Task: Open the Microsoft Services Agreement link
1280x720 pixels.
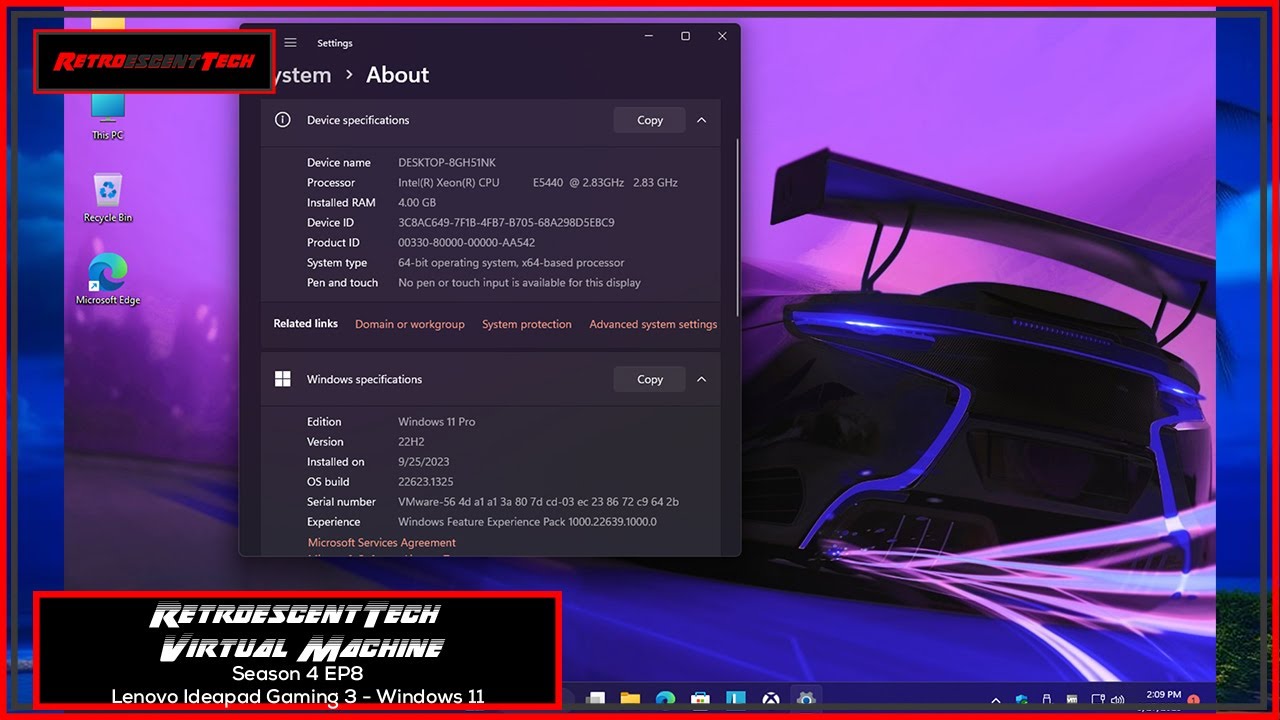Action: 382,542
